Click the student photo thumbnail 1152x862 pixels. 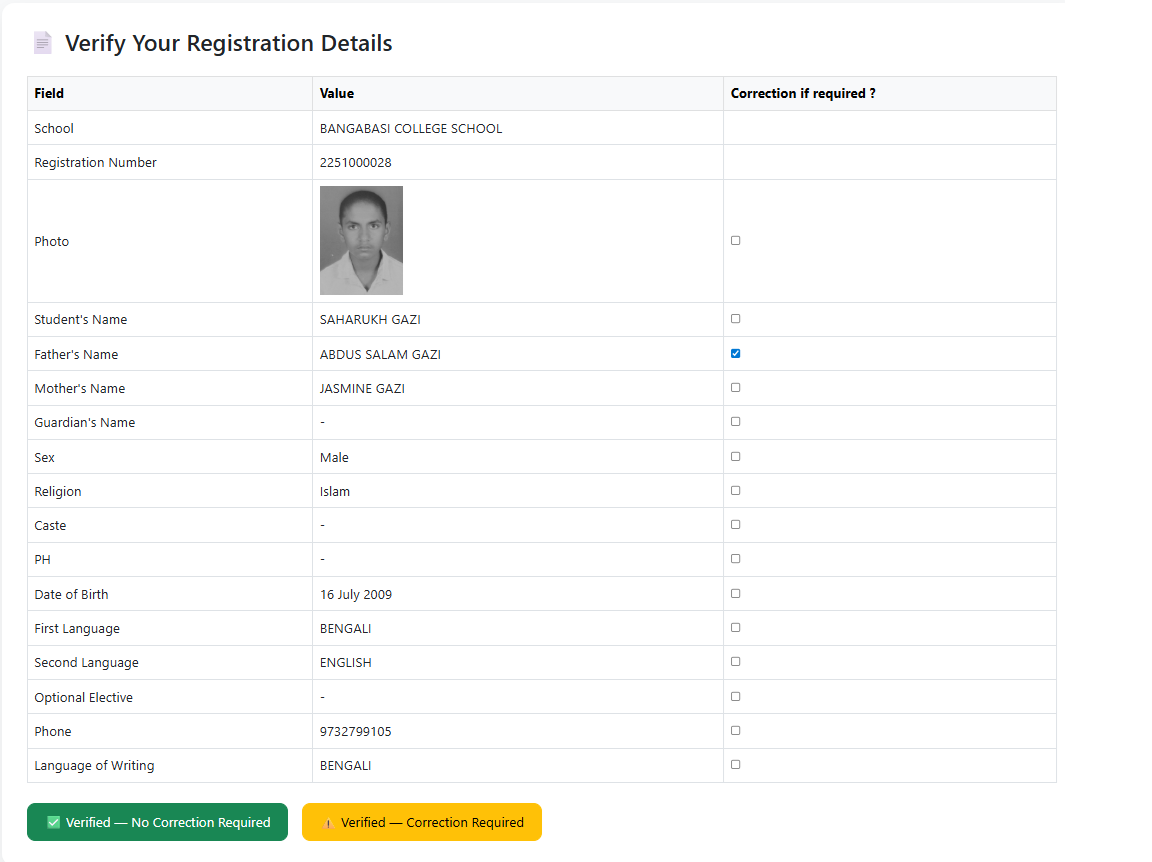361,240
